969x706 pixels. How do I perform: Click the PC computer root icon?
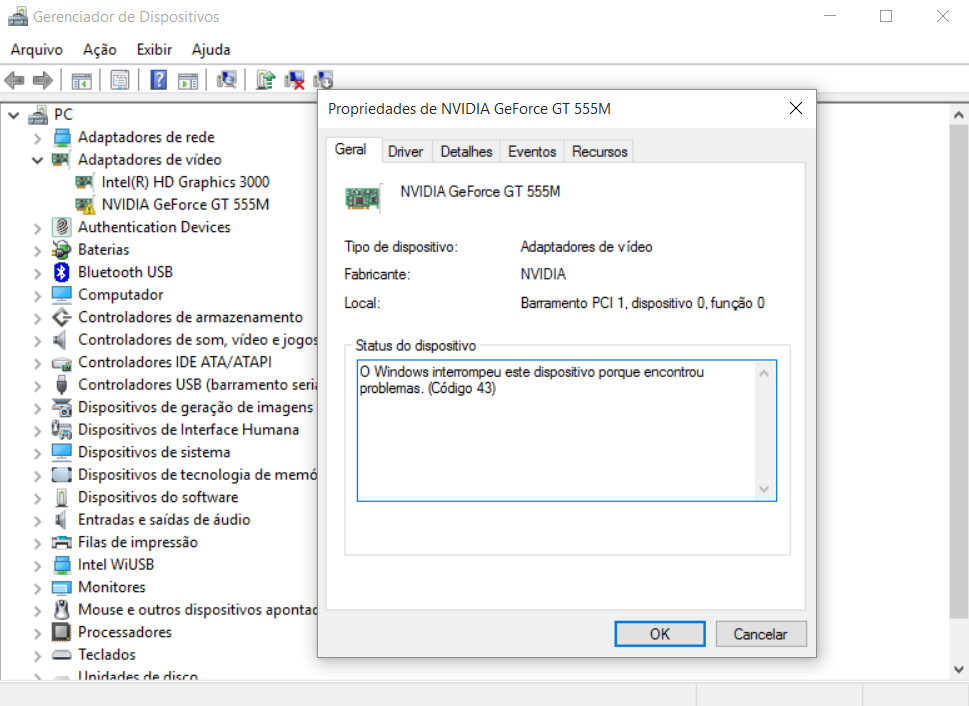coord(38,114)
